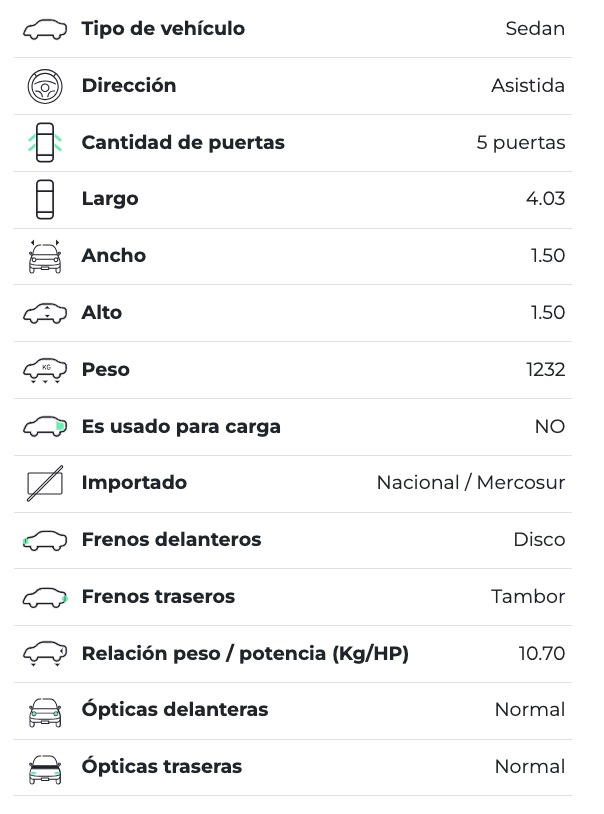Image resolution: width=604 pixels, height=814 pixels.
Task: Click the crossed-out box icon beside Importado
Action: [x=44, y=483]
